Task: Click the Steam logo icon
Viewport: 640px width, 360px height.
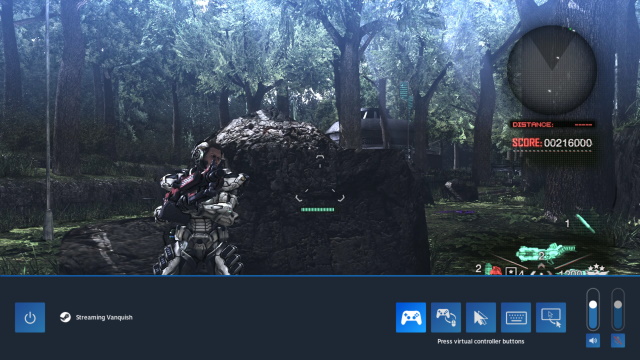Action: click(65, 317)
